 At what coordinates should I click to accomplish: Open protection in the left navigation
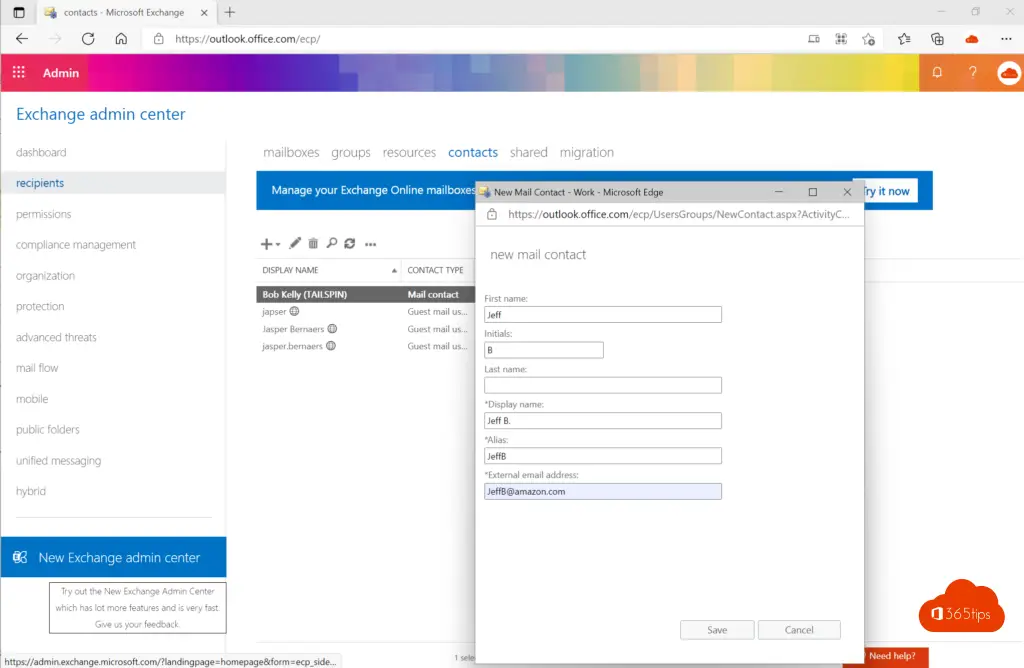coord(40,306)
